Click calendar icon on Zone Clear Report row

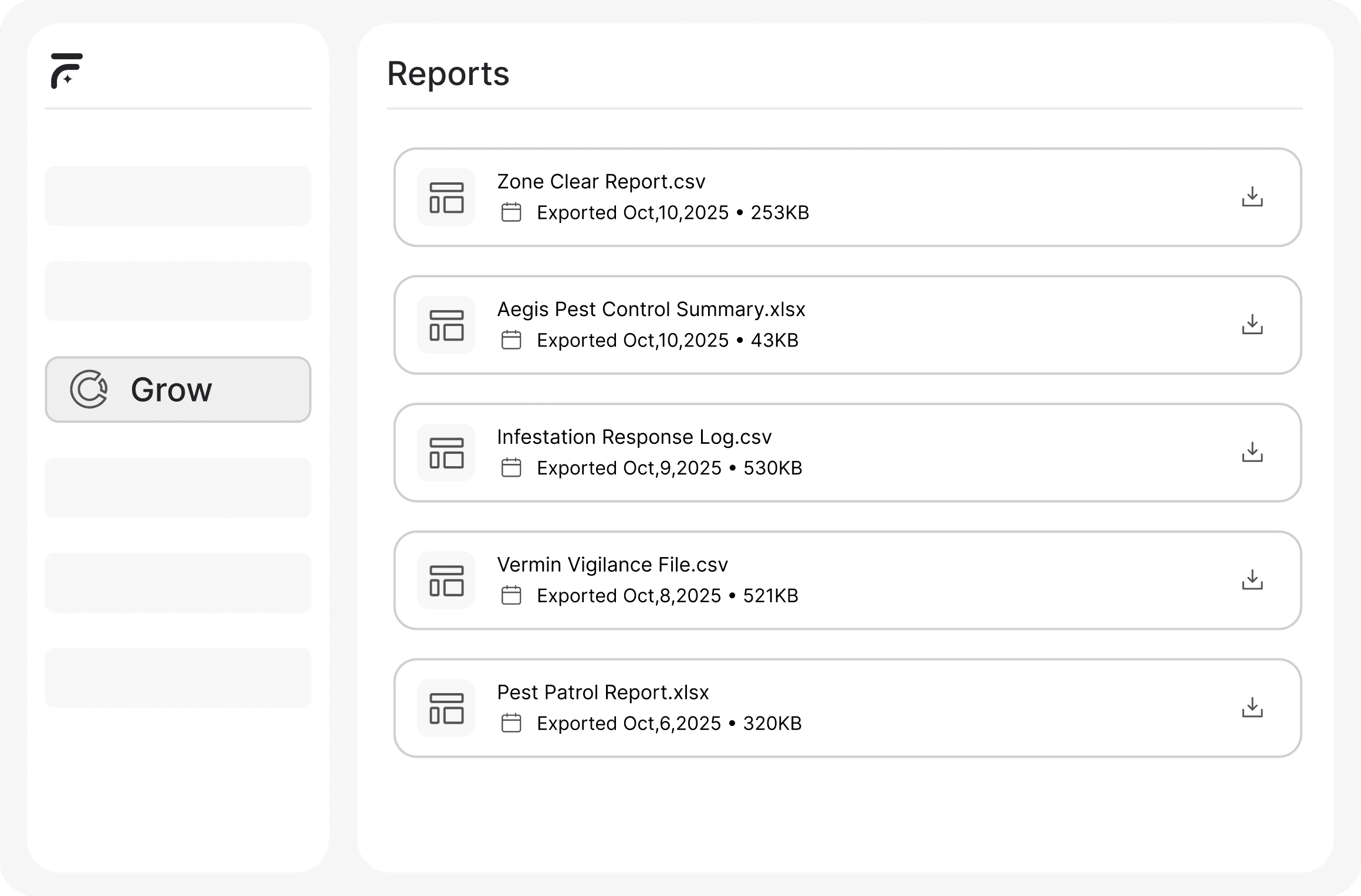coord(511,212)
